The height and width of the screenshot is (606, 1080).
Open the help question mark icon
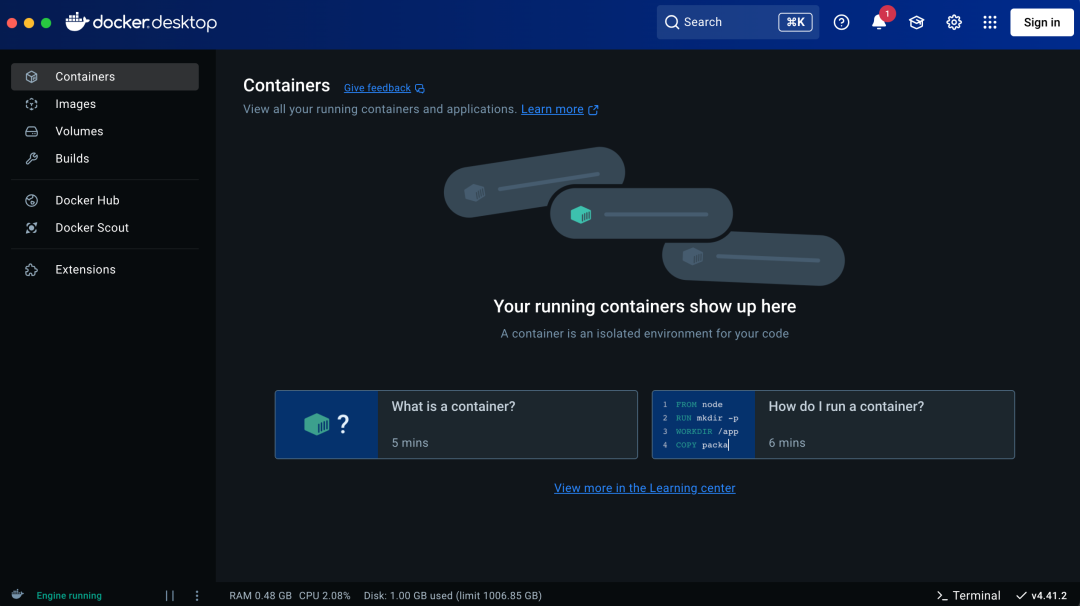point(841,22)
